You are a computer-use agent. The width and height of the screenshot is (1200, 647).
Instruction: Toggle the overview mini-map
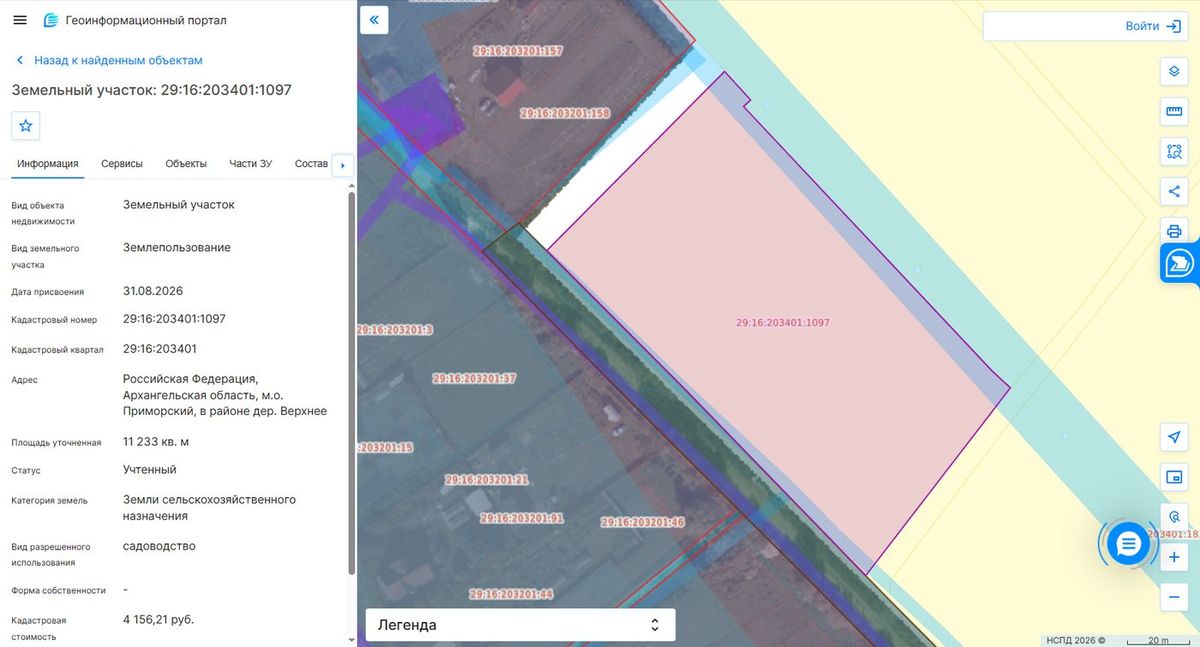(1174, 477)
